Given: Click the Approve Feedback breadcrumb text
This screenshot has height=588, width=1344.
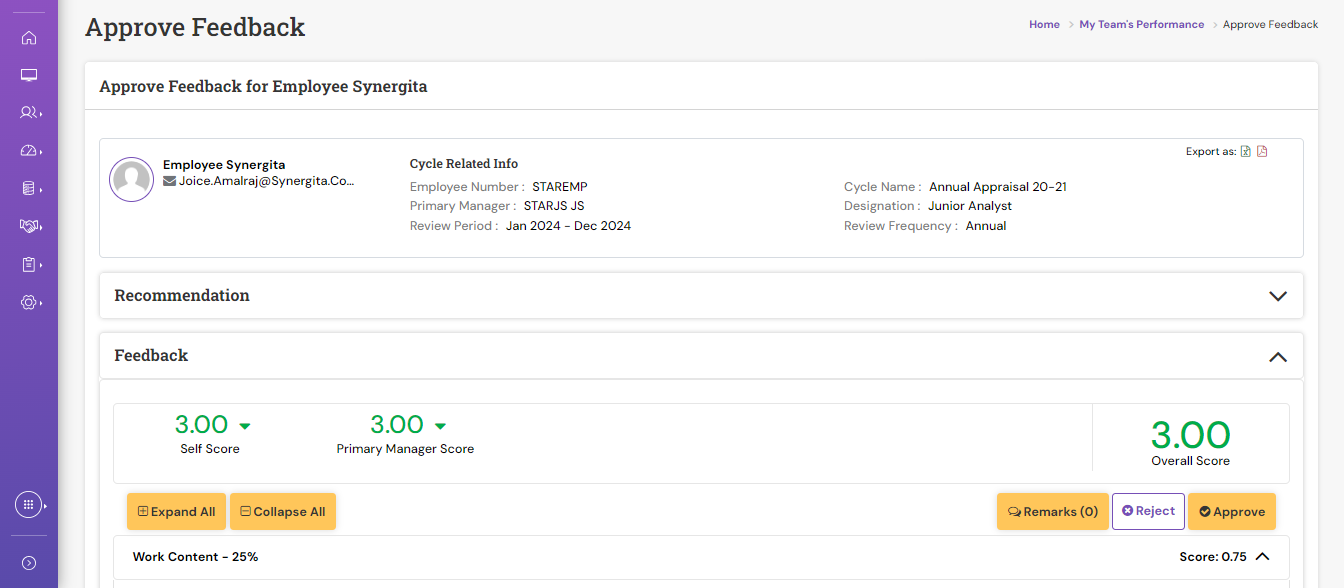Looking at the screenshot, I should point(1270,24).
